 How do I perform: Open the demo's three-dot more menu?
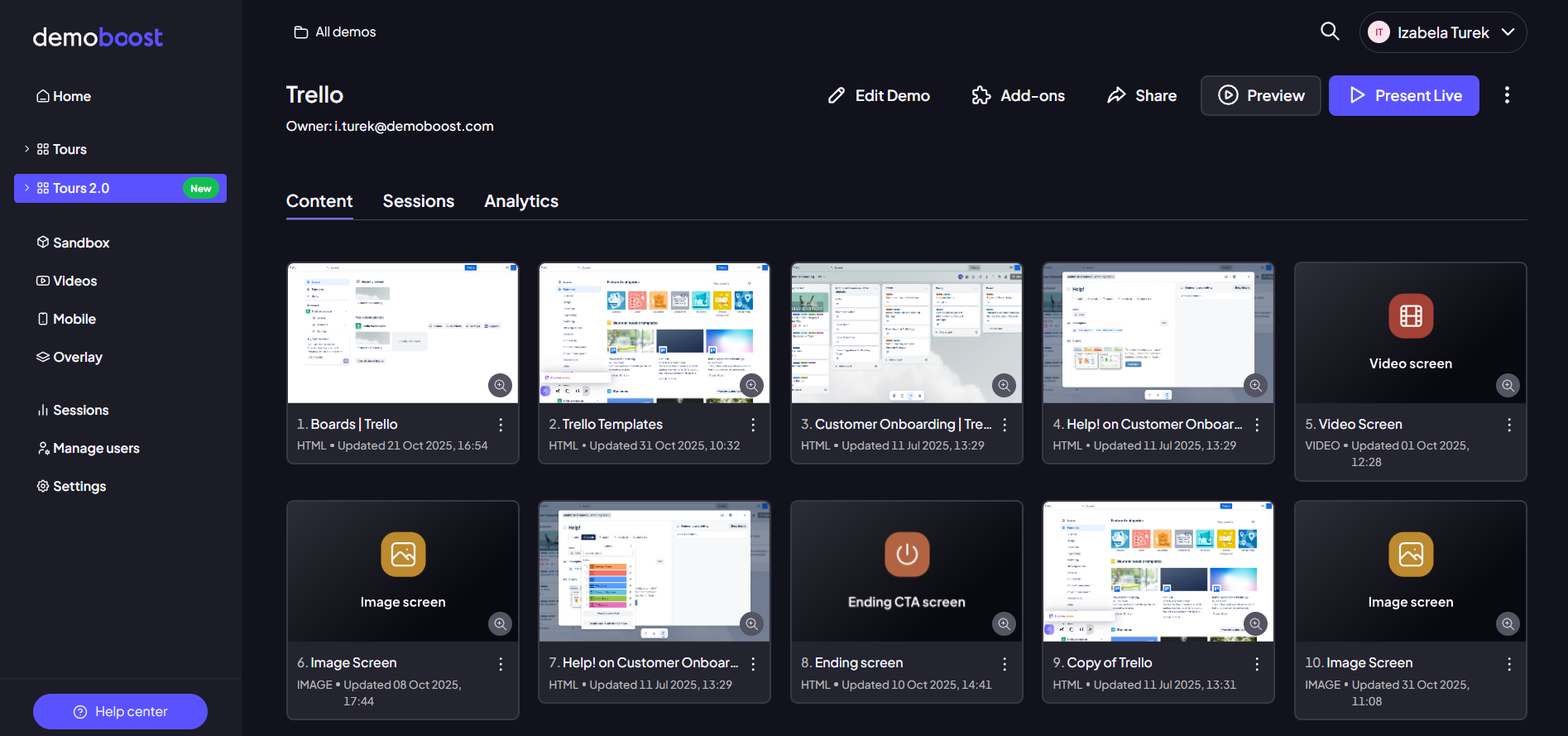tap(1507, 95)
